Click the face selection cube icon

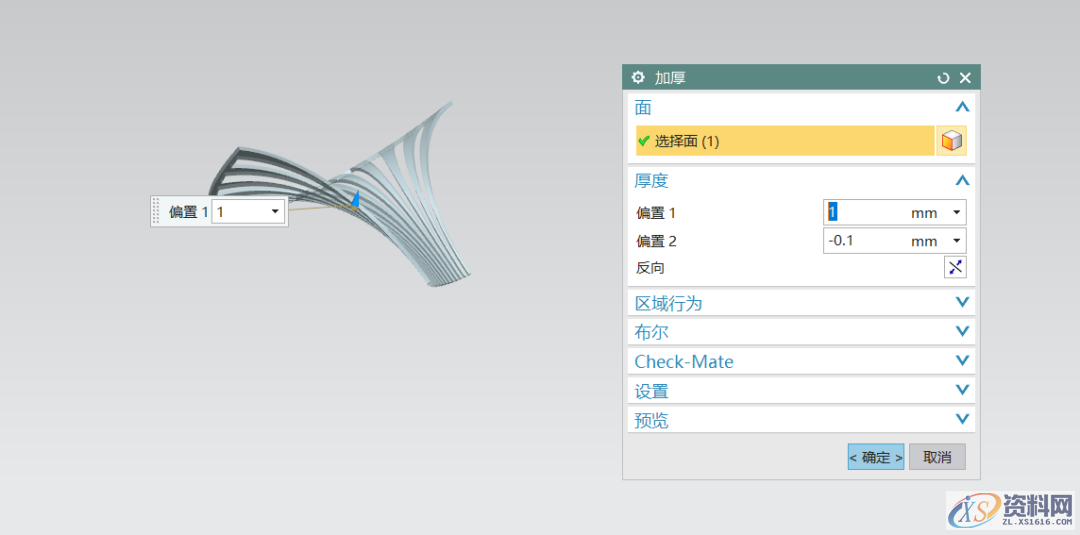pos(952,141)
